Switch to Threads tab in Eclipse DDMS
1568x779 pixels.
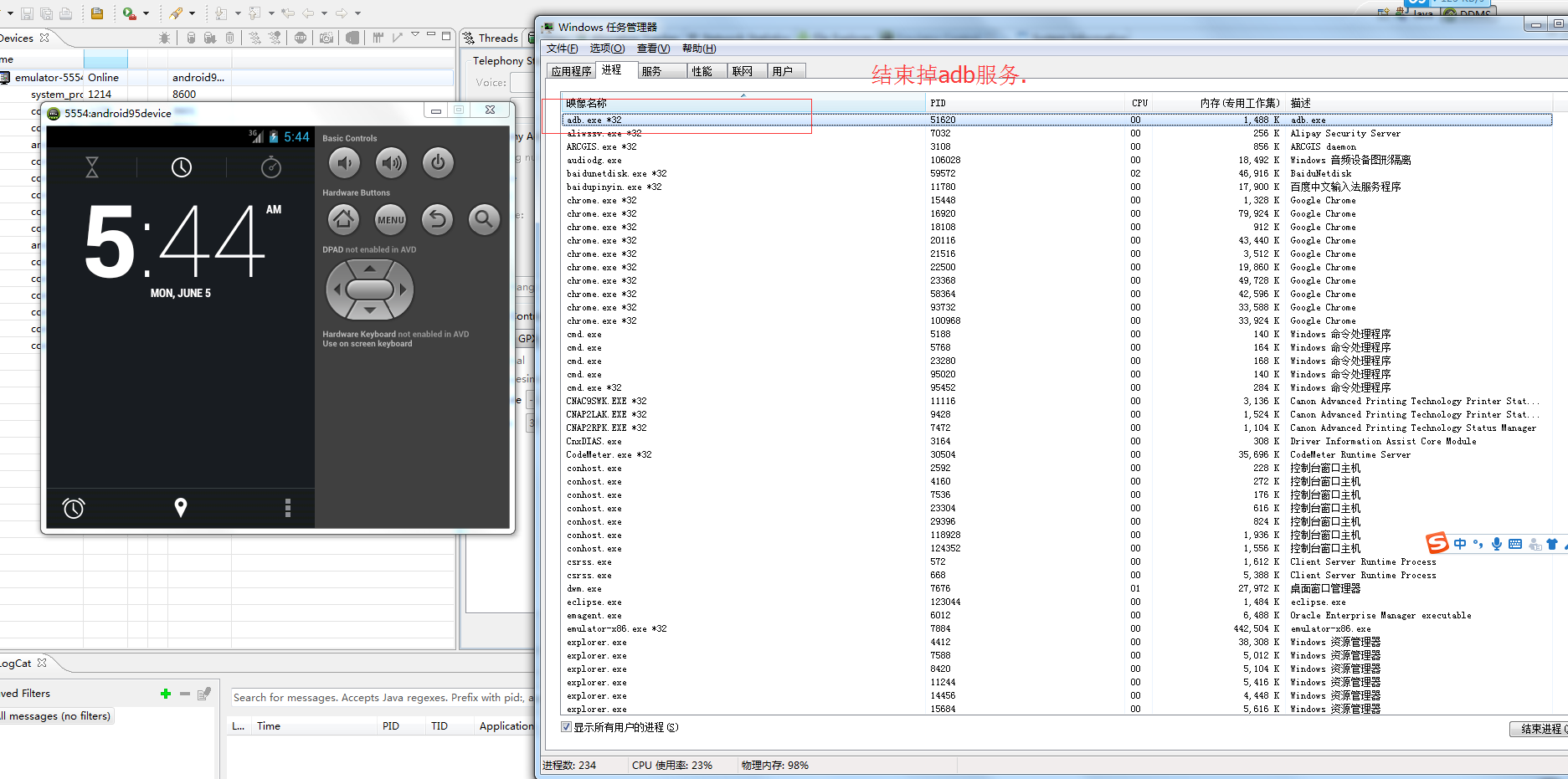click(491, 38)
